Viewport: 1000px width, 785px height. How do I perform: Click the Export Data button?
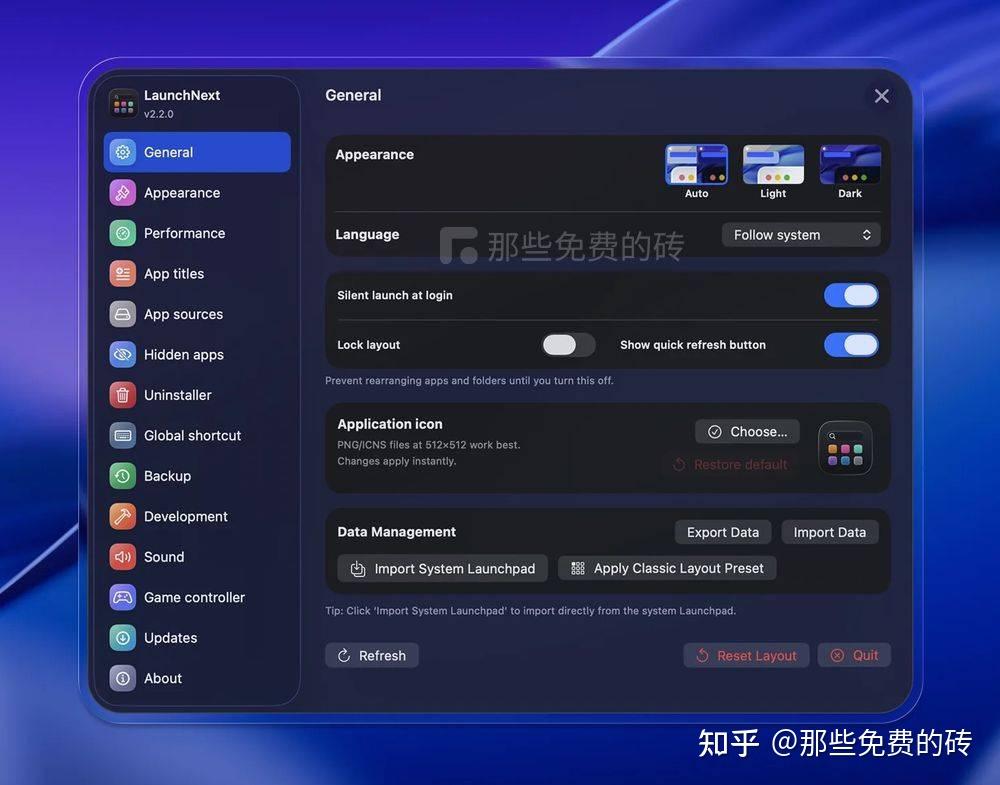coord(723,532)
